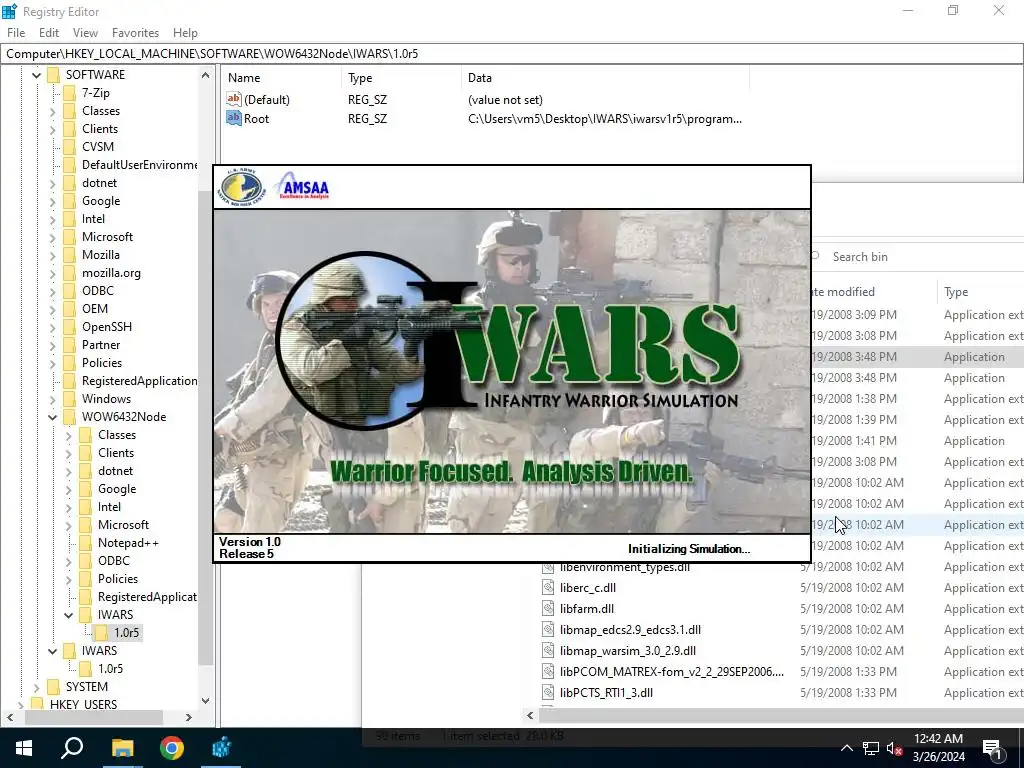Select the Windows key in the tree
This screenshot has width=1024, height=768.
point(106,399)
